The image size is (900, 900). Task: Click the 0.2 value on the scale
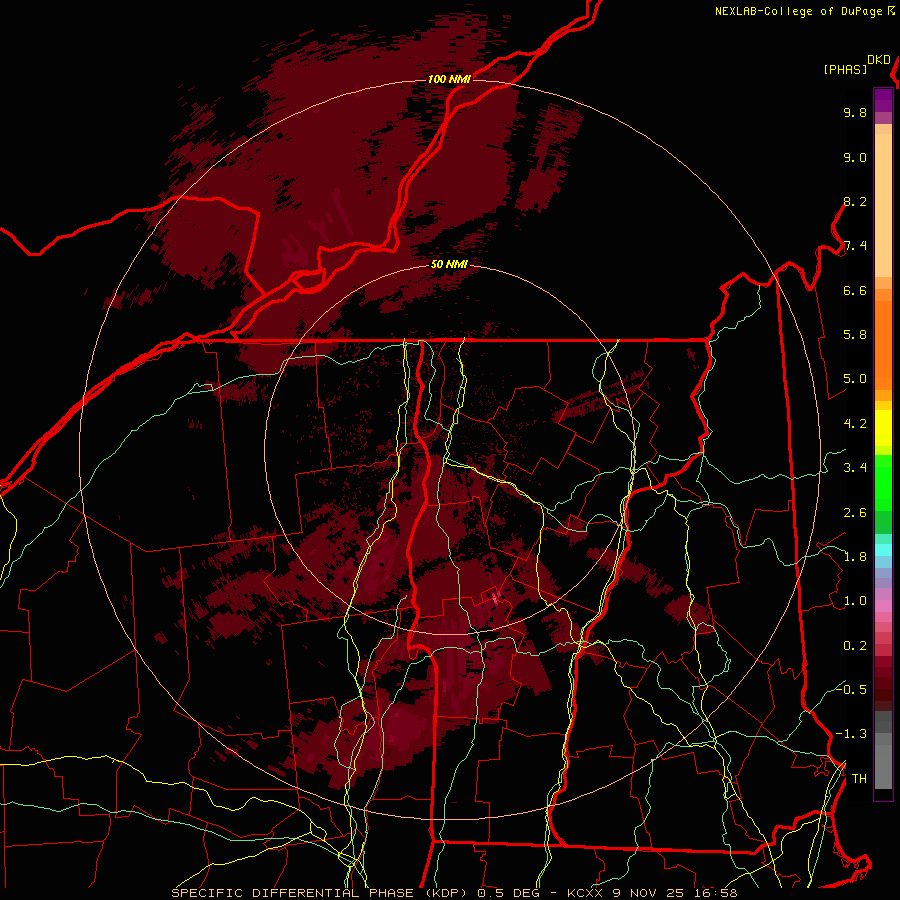[x=855, y=646]
